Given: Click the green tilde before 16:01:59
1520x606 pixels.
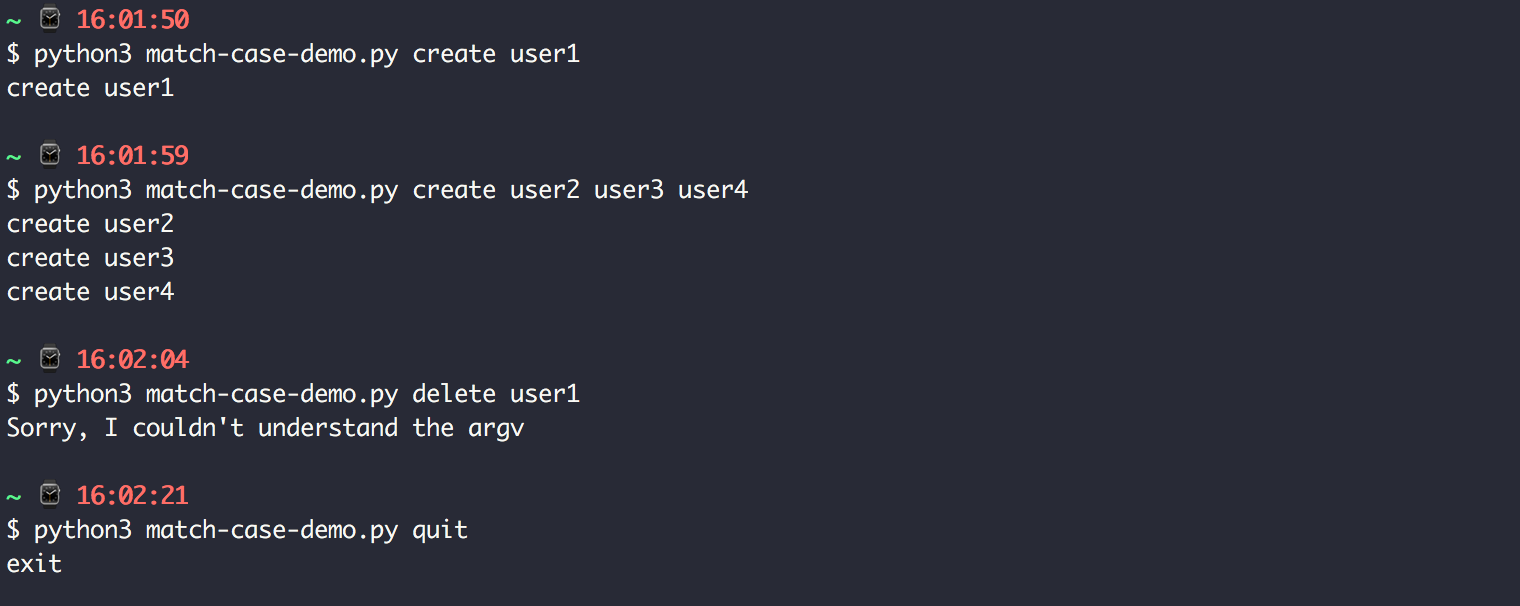Looking at the screenshot, I should 14,156.
